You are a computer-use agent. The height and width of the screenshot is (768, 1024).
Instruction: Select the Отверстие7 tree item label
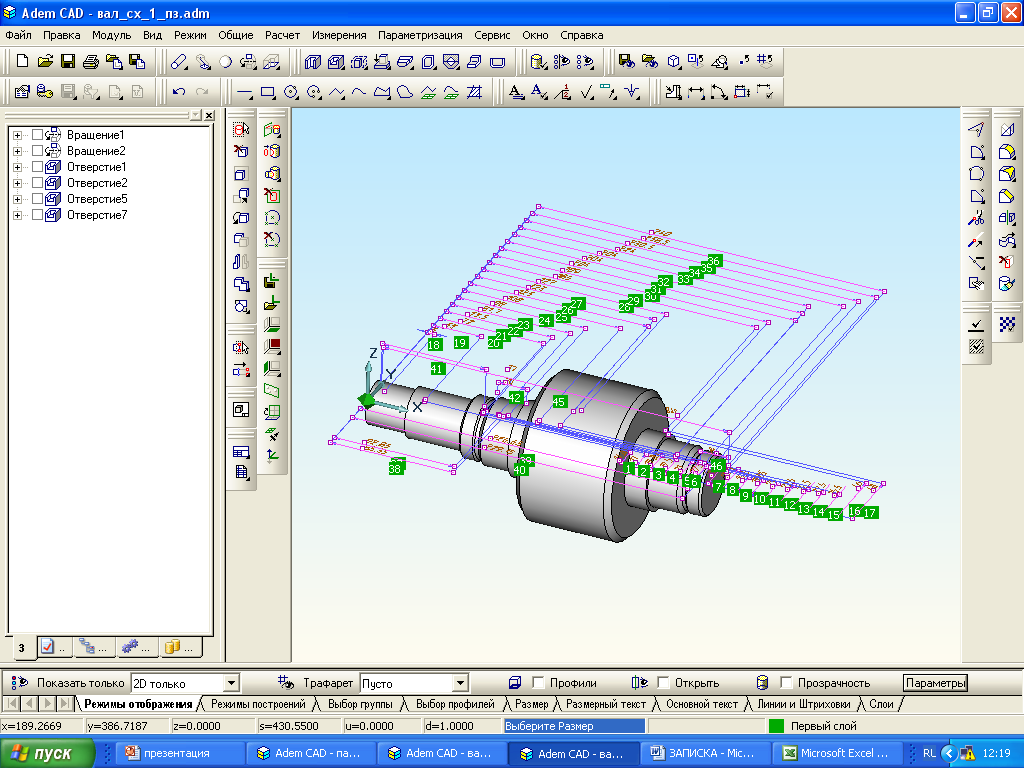97,215
